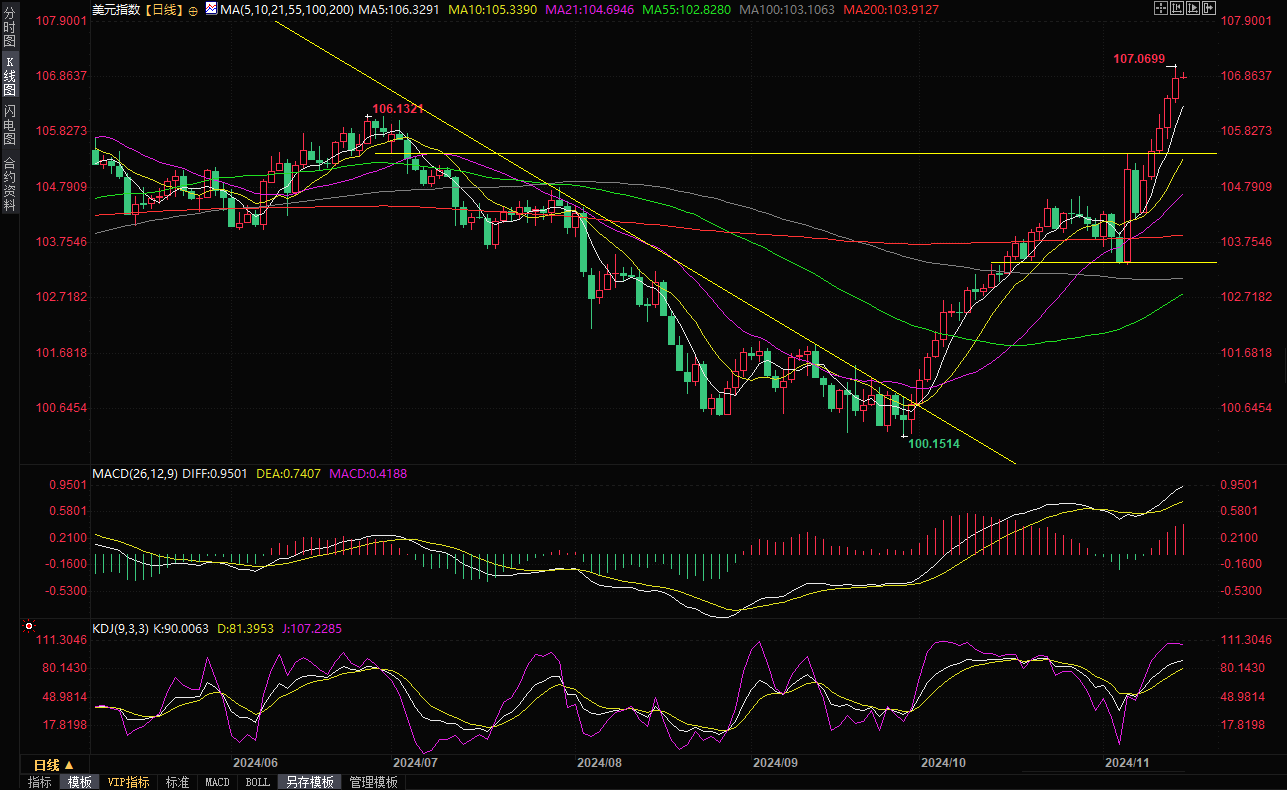This screenshot has height=790, width=1287.
Task: Click the MA indicator chart icon
Action: point(209,9)
